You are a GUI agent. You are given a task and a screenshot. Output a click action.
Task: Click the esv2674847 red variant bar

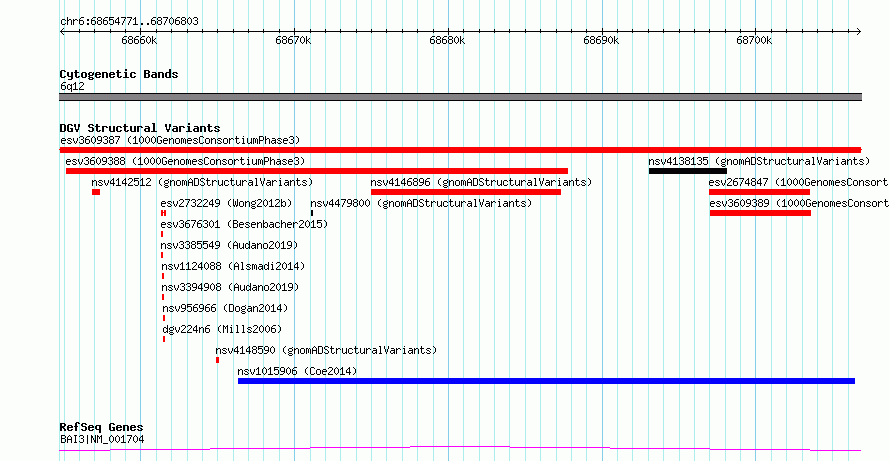pos(759,192)
